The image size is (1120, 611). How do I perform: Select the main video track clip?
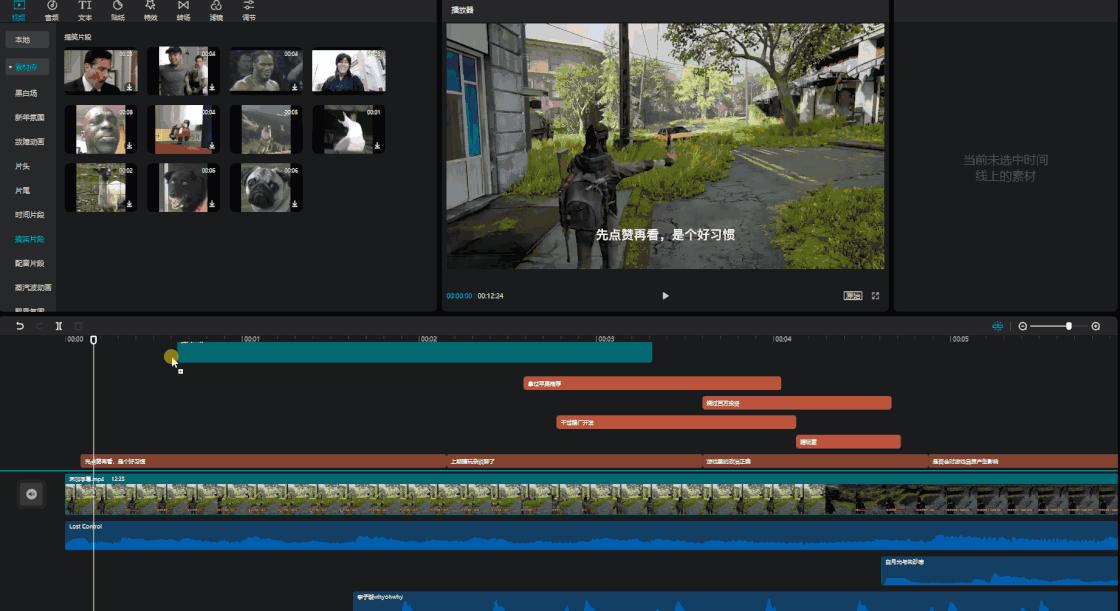591,495
